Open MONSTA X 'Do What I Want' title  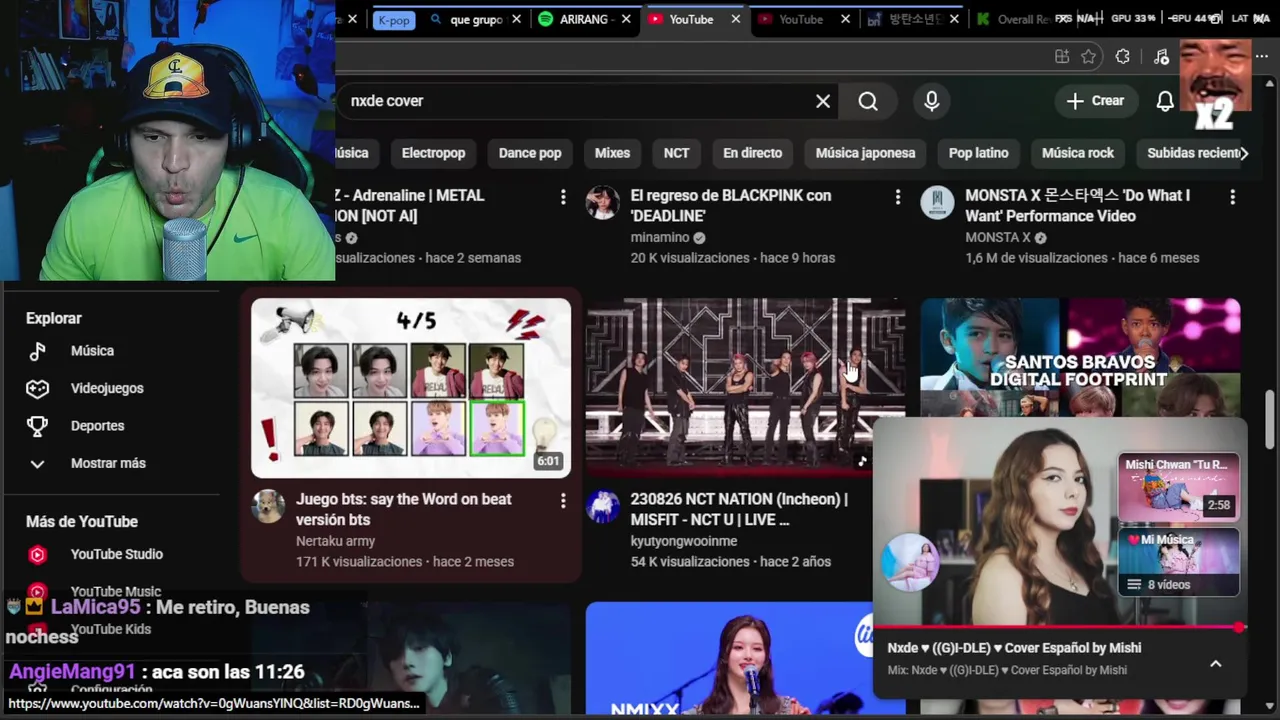pos(1078,205)
